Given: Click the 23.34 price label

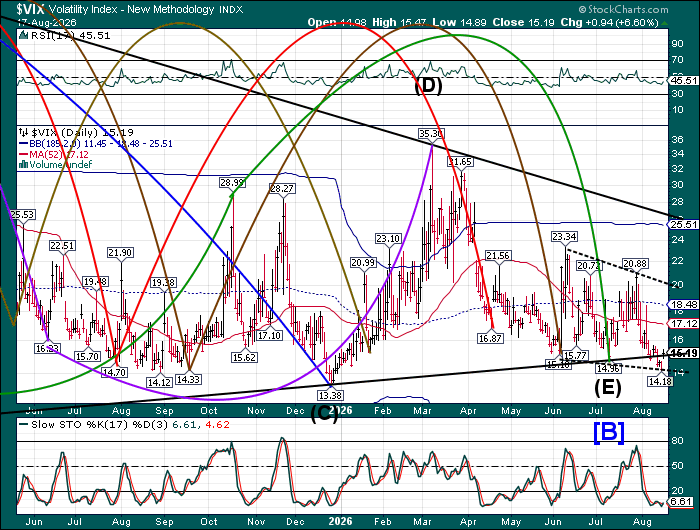Looking at the screenshot, I should pyautogui.click(x=565, y=236).
